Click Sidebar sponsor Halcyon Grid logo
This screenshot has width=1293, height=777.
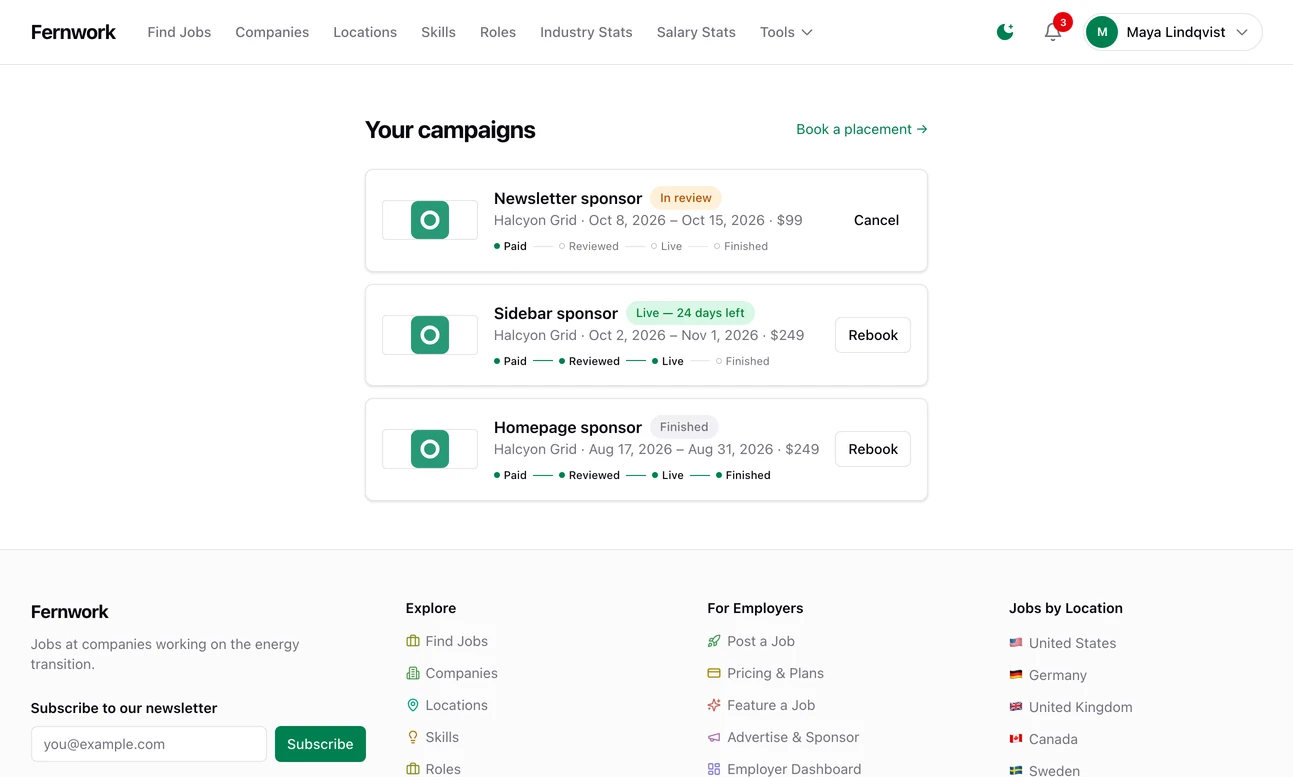click(430, 335)
